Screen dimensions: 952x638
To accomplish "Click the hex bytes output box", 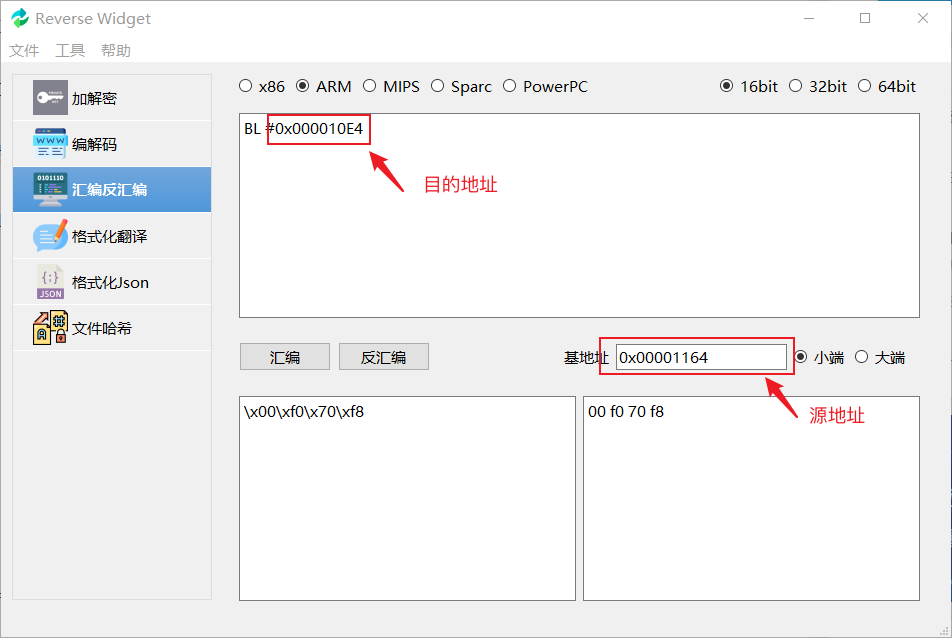I will [x=751, y=498].
